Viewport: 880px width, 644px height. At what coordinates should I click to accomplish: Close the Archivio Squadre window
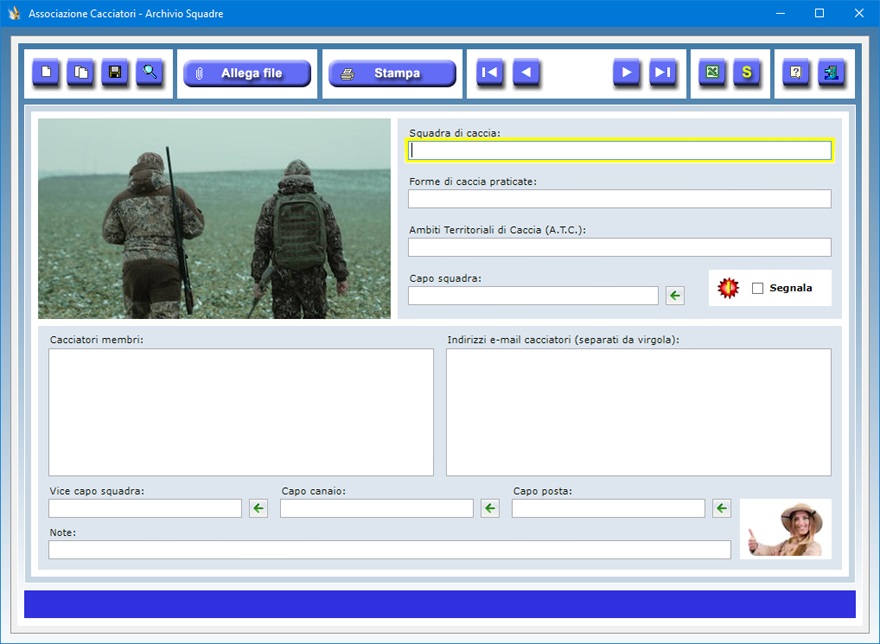click(859, 13)
